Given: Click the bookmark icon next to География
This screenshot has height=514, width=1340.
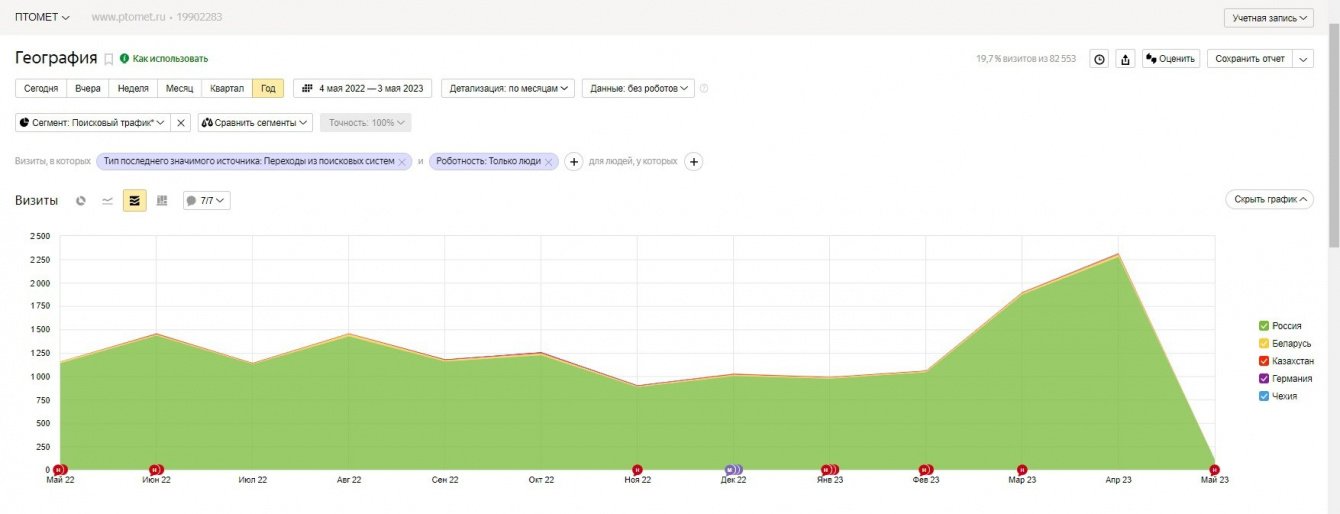Looking at the screenshot, I should click(109, 59).
